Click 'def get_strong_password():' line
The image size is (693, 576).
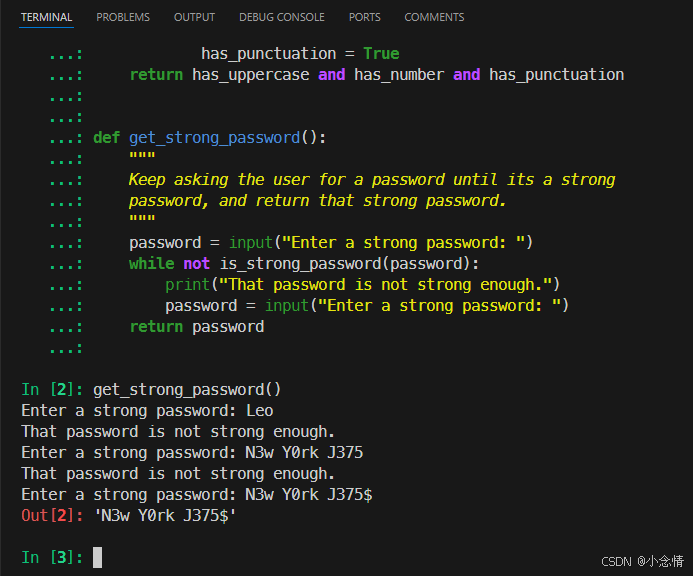(209, 137)
